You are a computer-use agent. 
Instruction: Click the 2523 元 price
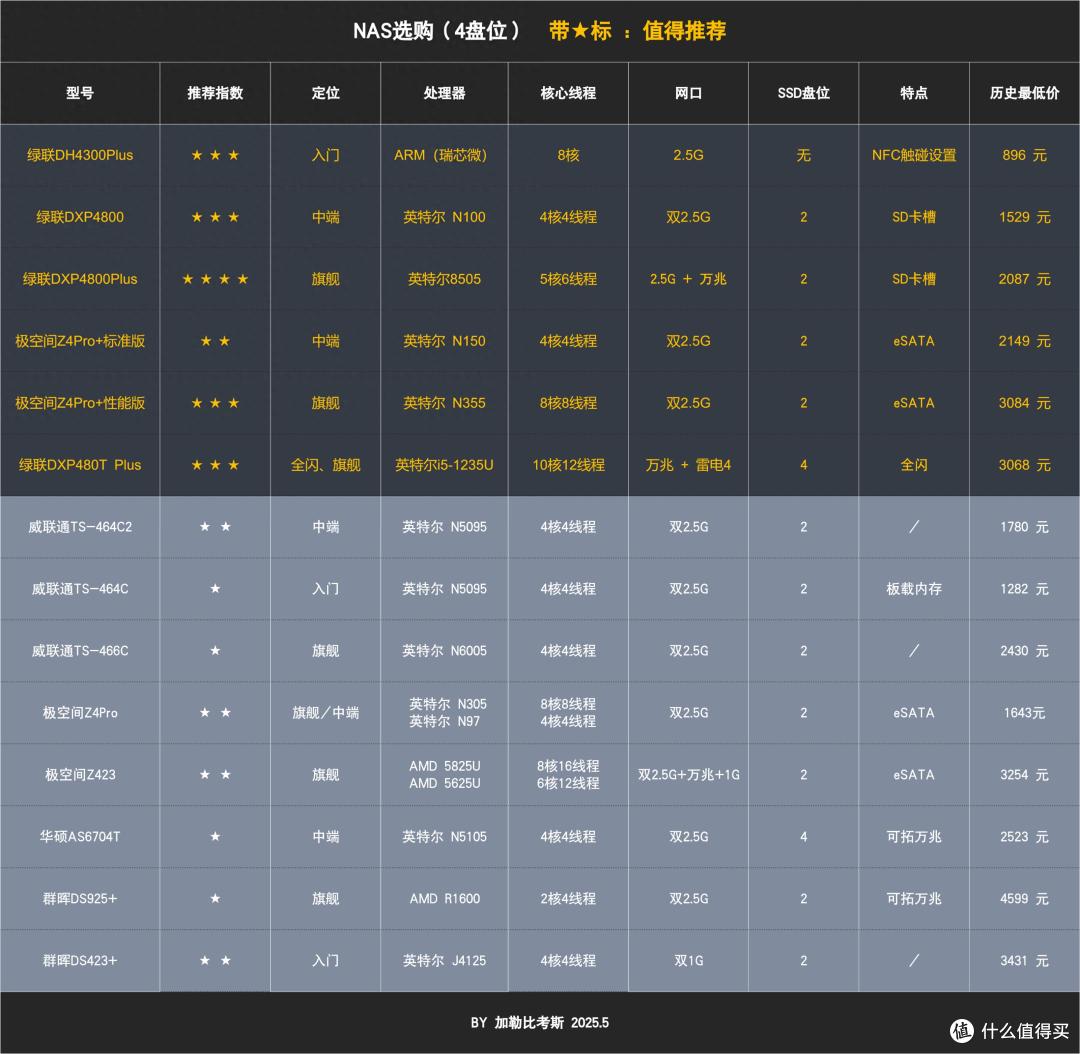[1024, 837]
